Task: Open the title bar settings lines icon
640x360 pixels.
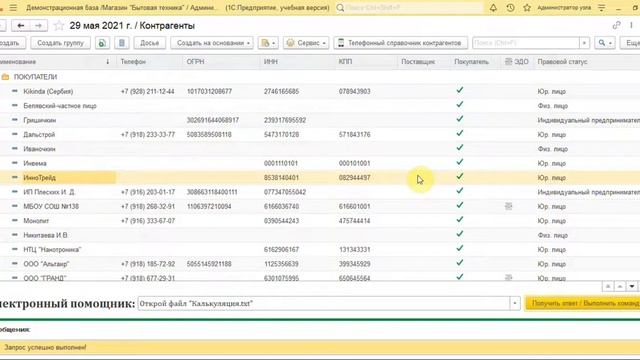Action: point(602,8)
